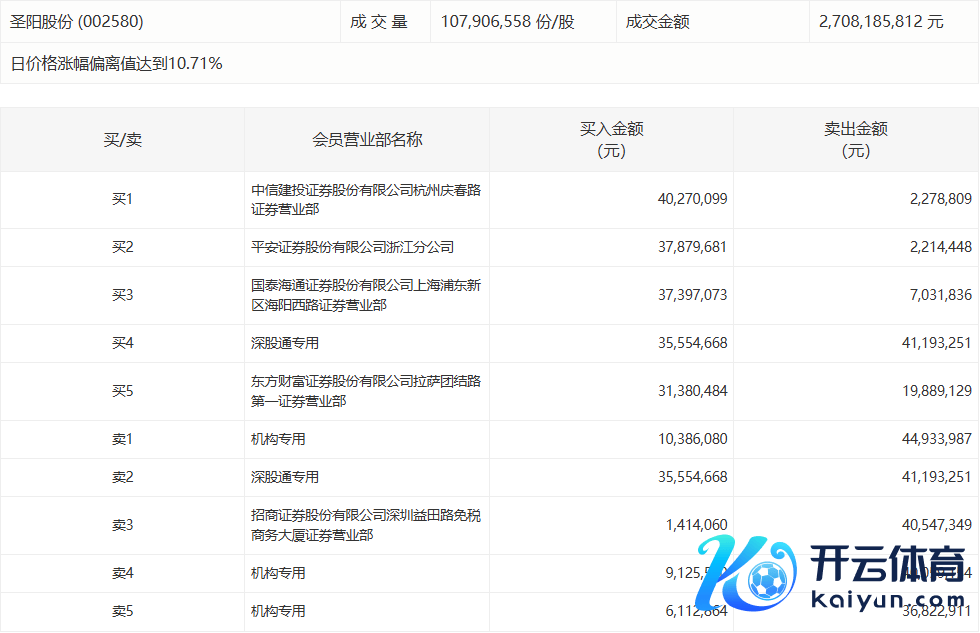Open 招商证券深圳益田路免税商务大厦 entry

coord(366,525)
